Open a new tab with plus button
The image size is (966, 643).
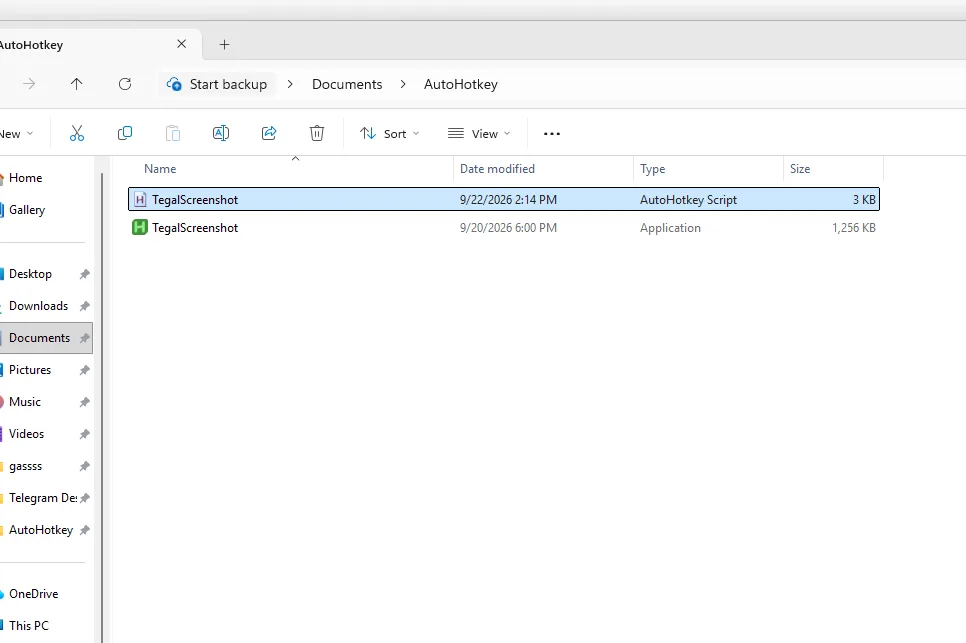(224, 44)
